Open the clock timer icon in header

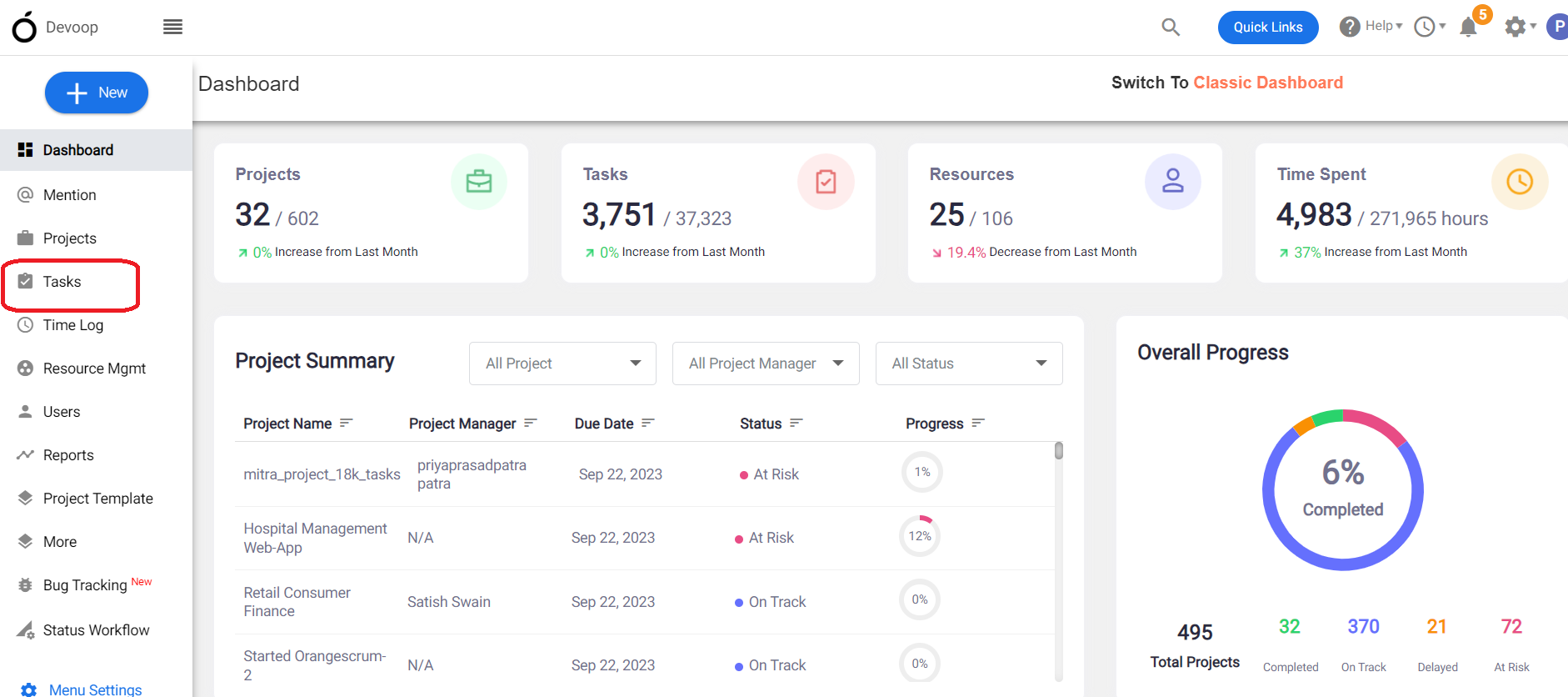coord(1425,27)
